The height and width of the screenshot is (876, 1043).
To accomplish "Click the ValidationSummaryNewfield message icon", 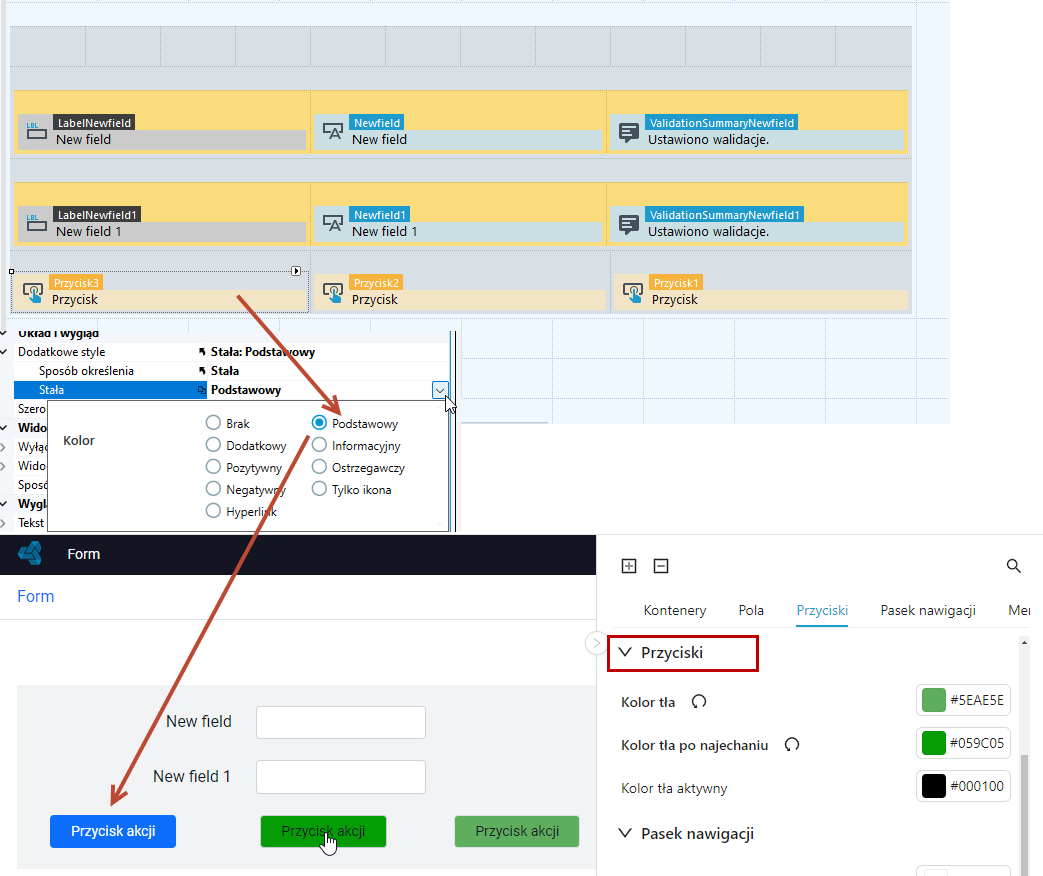I will point(629,132).
